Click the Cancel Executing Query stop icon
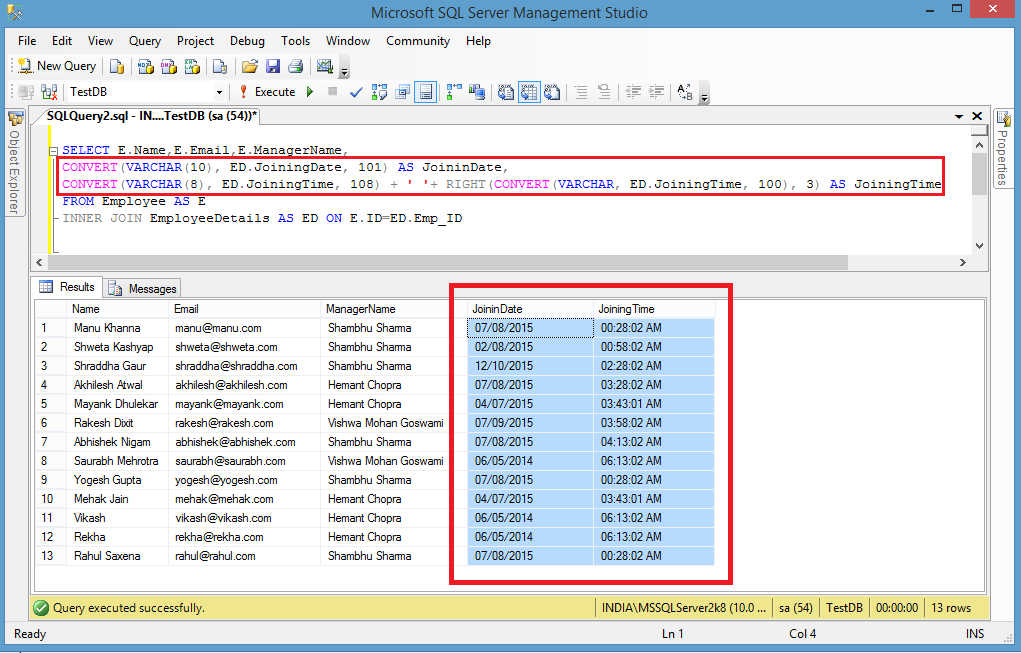1021x653 pixels. (x=332, y=92)
